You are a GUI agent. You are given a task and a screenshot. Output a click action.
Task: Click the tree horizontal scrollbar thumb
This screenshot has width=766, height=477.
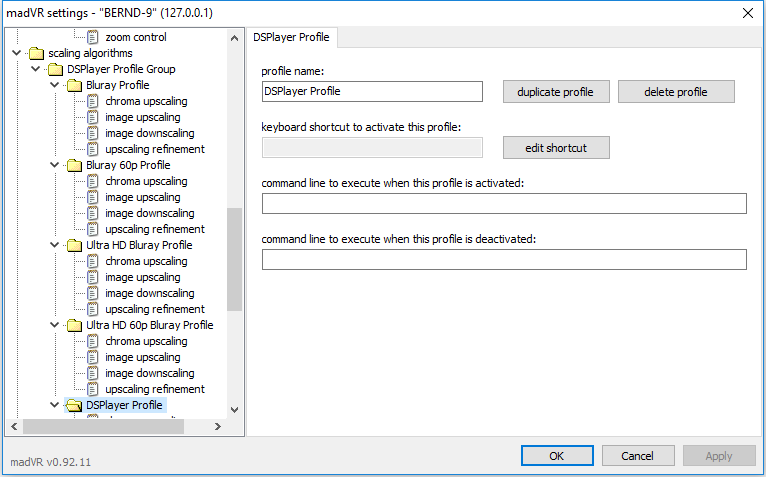[104, 427]
